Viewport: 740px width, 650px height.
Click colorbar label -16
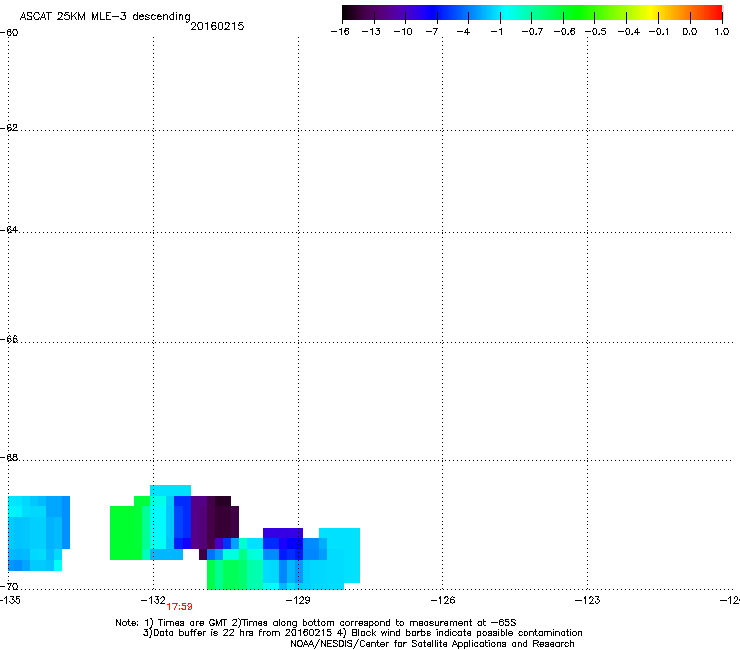[x=340, y=32]
